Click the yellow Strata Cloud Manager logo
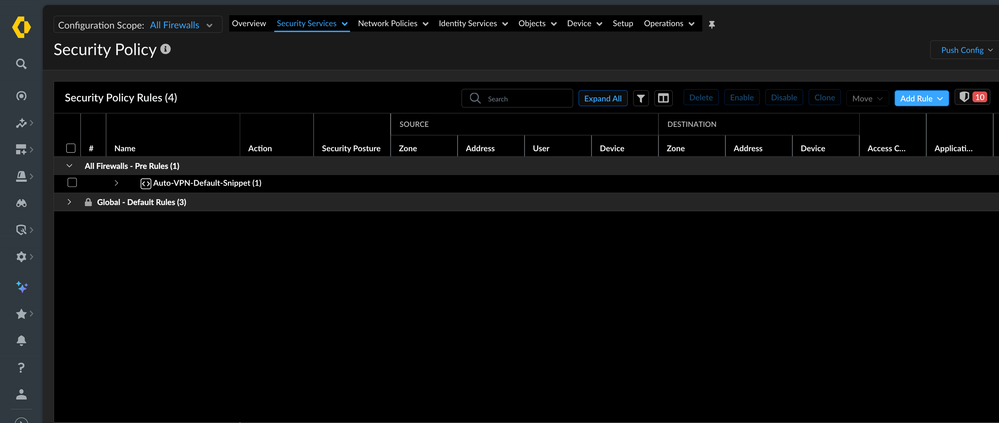999x423 pixels. tap(22, 27)
